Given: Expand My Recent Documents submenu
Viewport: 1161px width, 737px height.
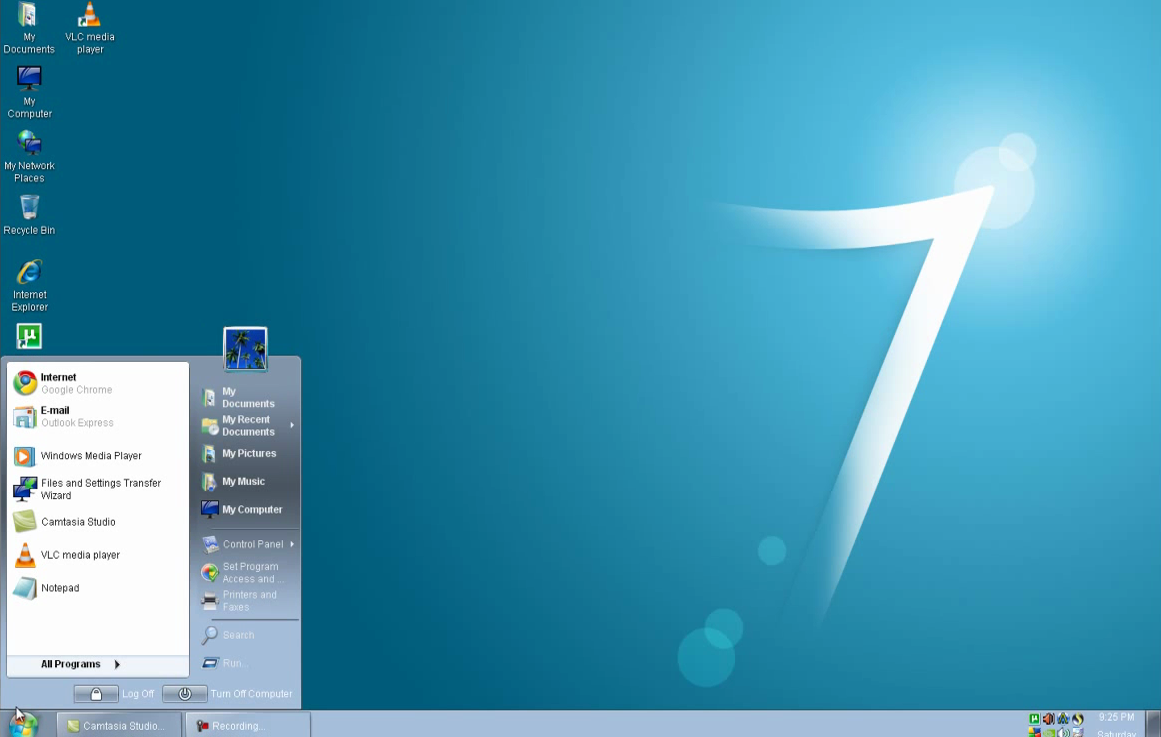Looking at the screenshot, I should click(x=248, y=425).
